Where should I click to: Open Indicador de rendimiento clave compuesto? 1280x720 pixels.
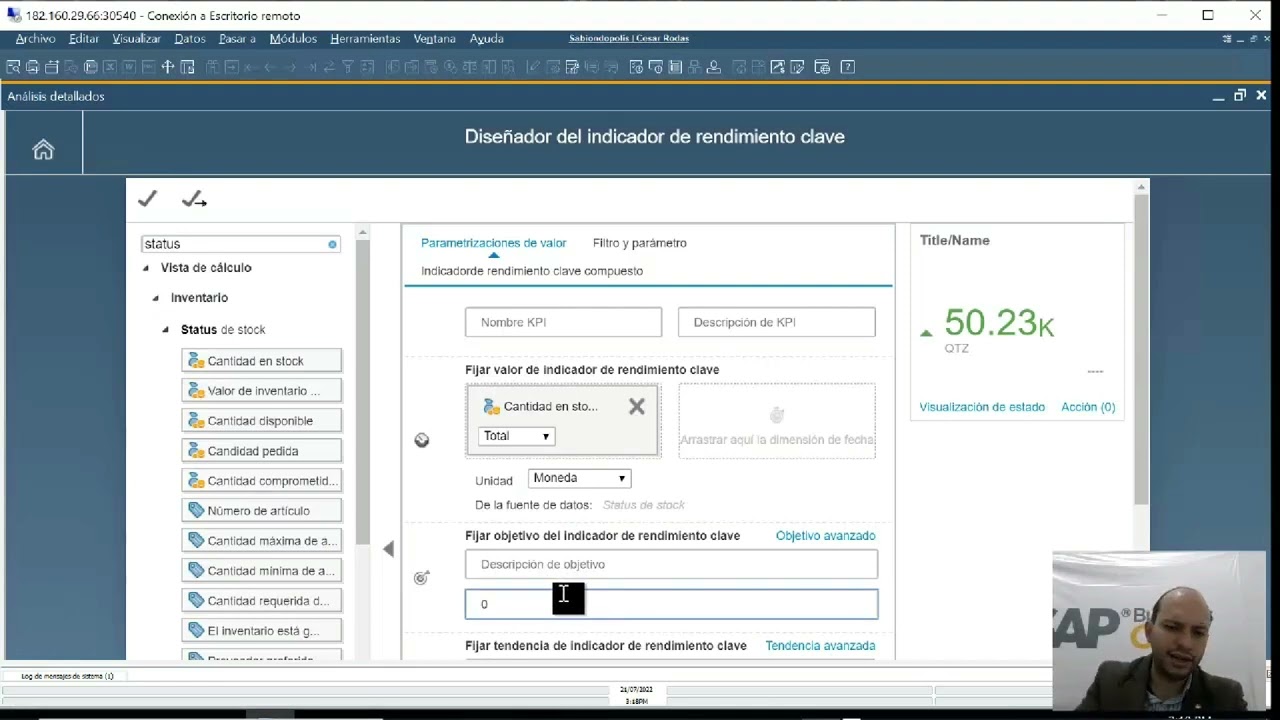pos(532,271)
